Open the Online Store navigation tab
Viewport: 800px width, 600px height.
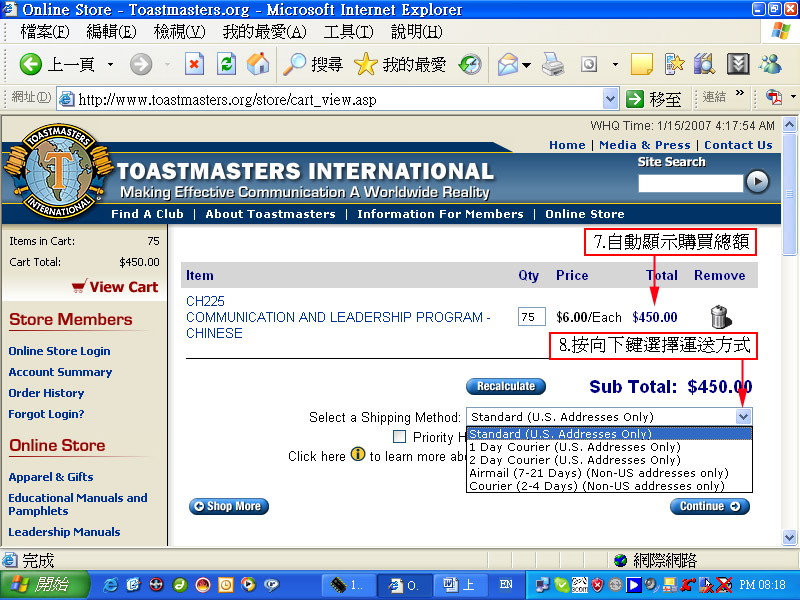pos(584,214)
